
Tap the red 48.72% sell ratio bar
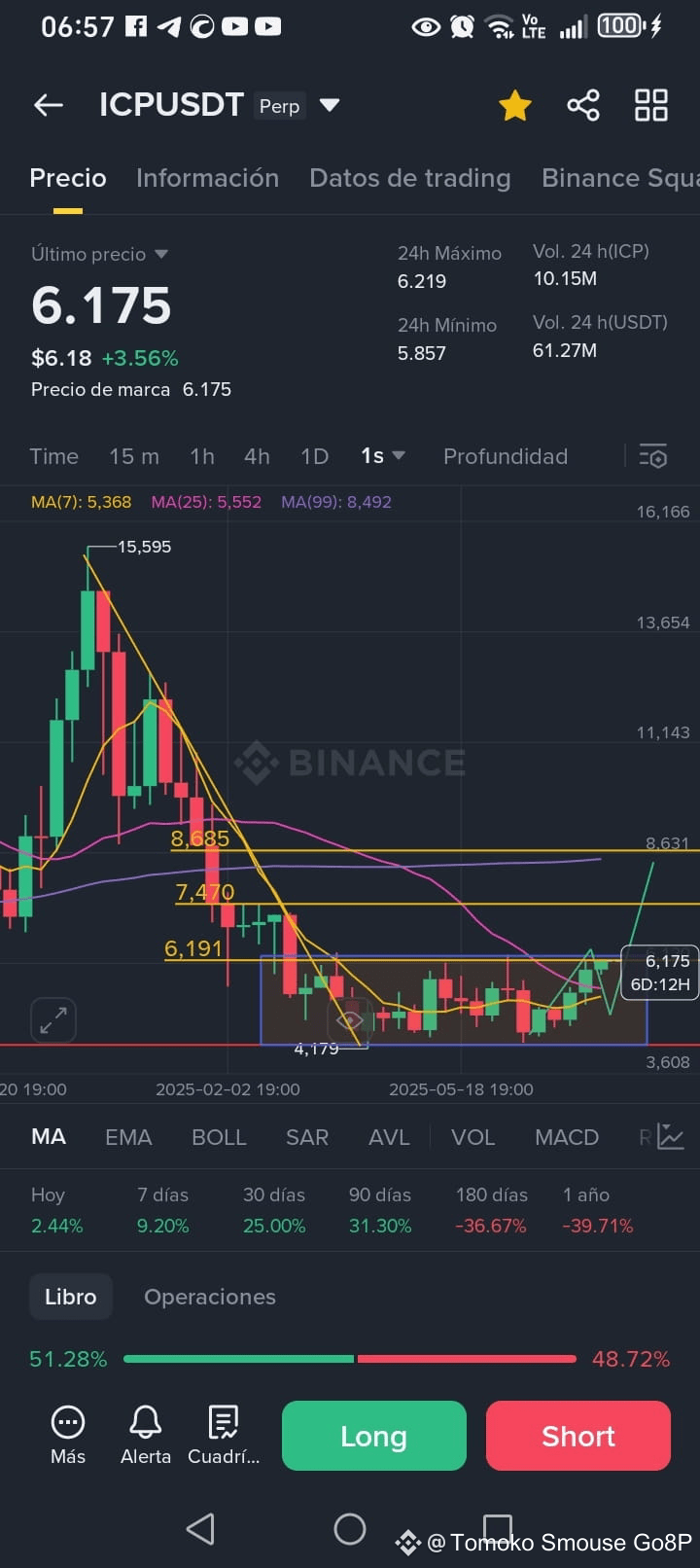click(x=467, y=1359)
